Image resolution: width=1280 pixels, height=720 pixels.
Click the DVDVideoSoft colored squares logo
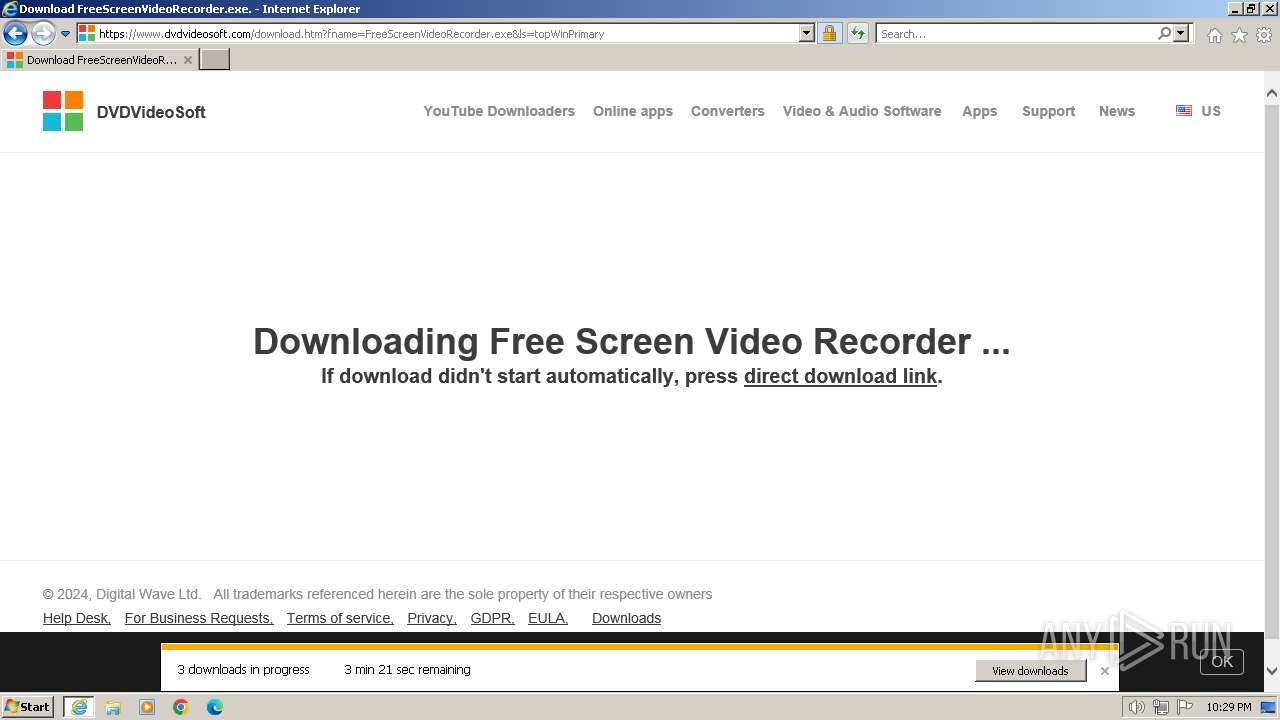click(63, 111)
